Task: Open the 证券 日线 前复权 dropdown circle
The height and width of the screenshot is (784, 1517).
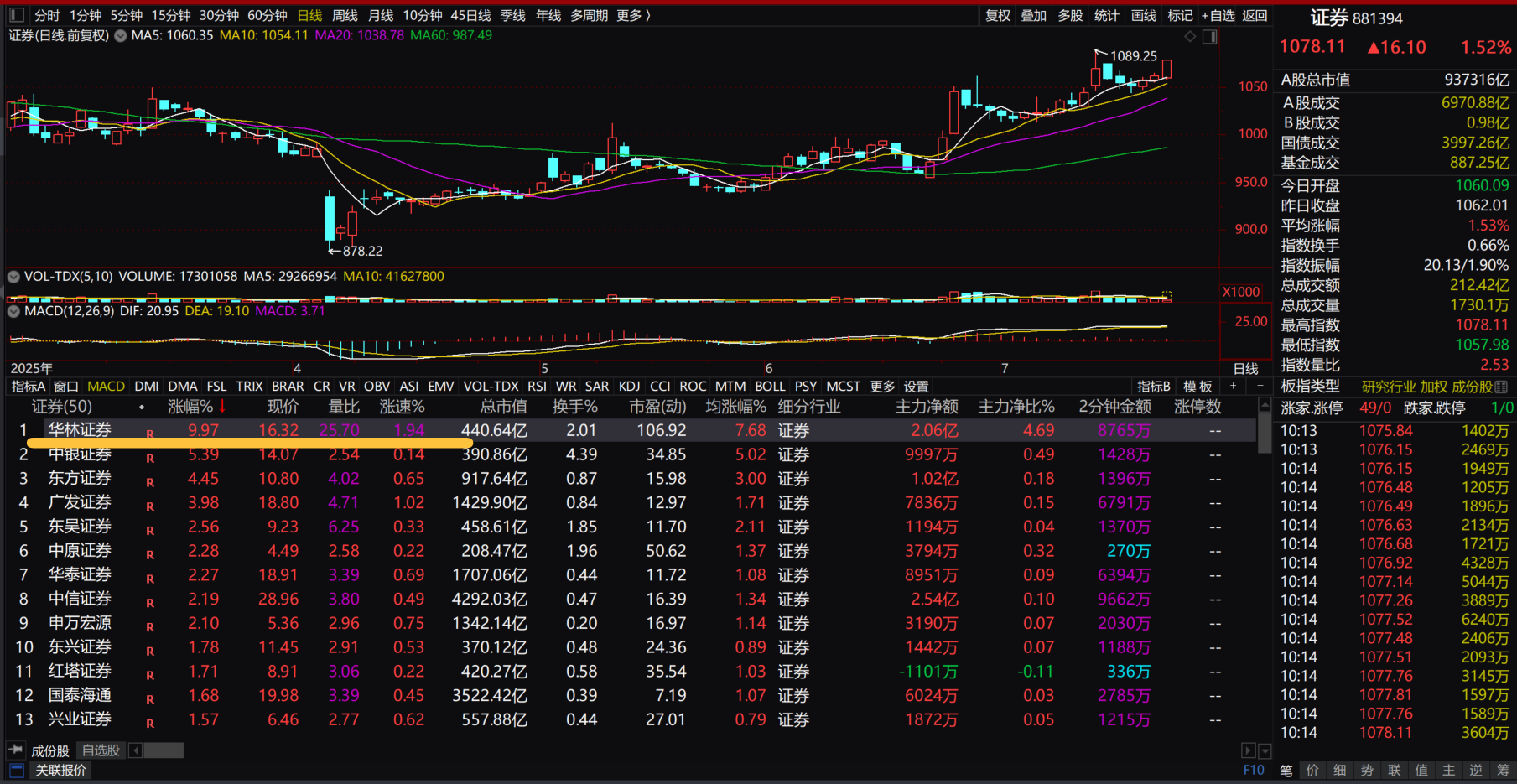Action: coord(121,36)
